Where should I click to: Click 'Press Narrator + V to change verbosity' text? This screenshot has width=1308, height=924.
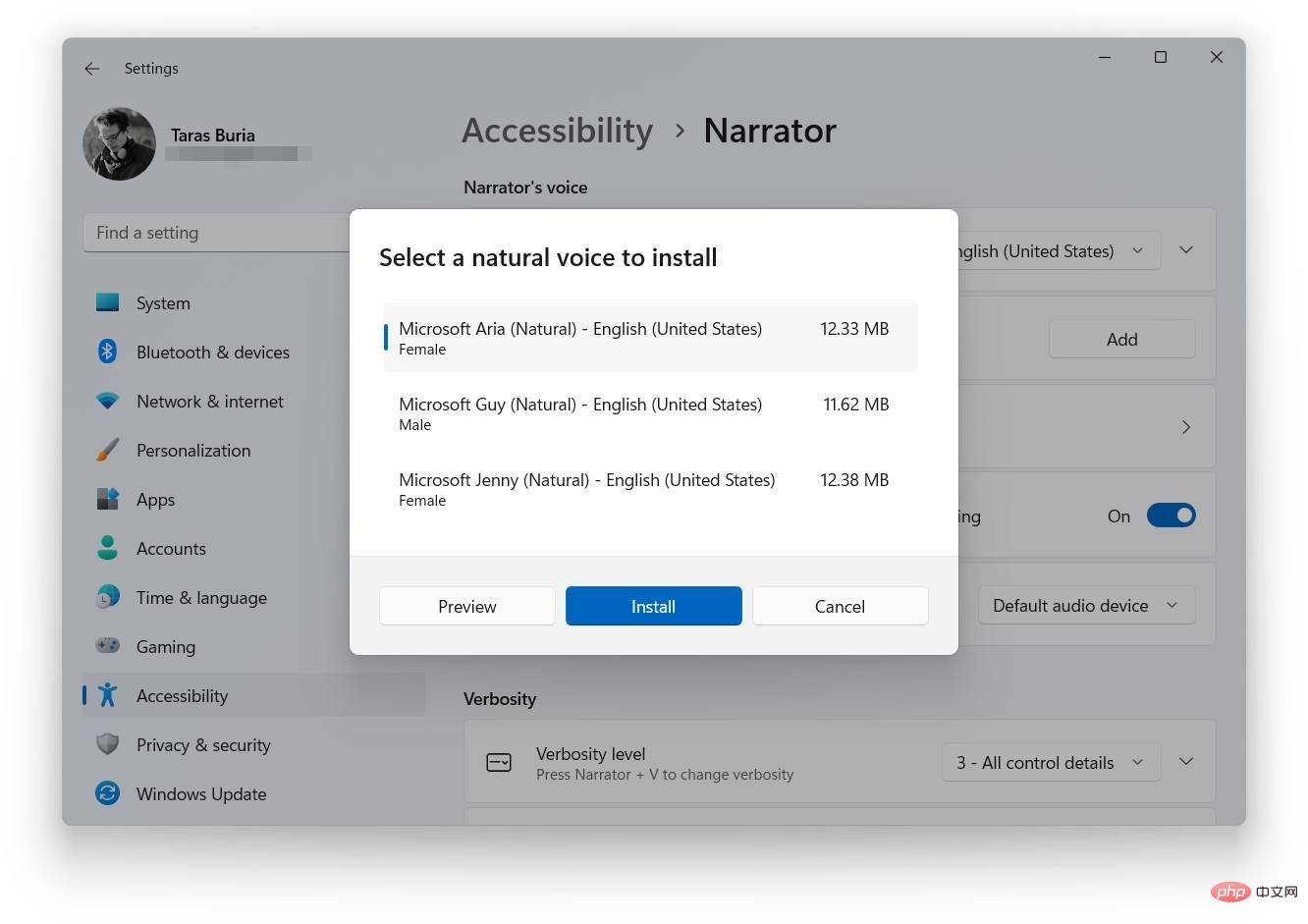click(665, 775)
